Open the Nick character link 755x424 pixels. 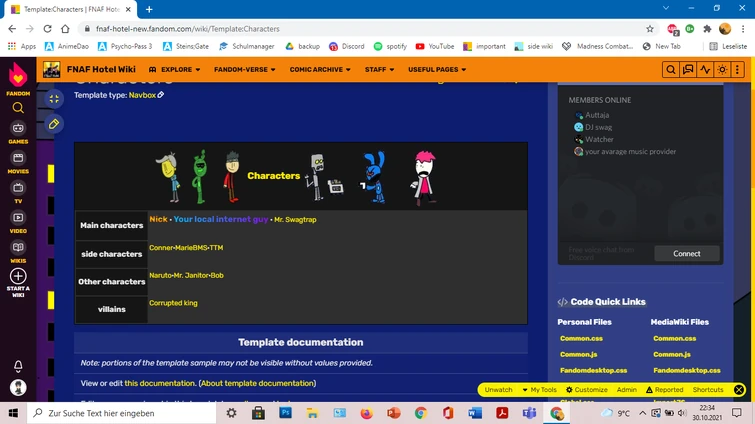click(158, 219)
